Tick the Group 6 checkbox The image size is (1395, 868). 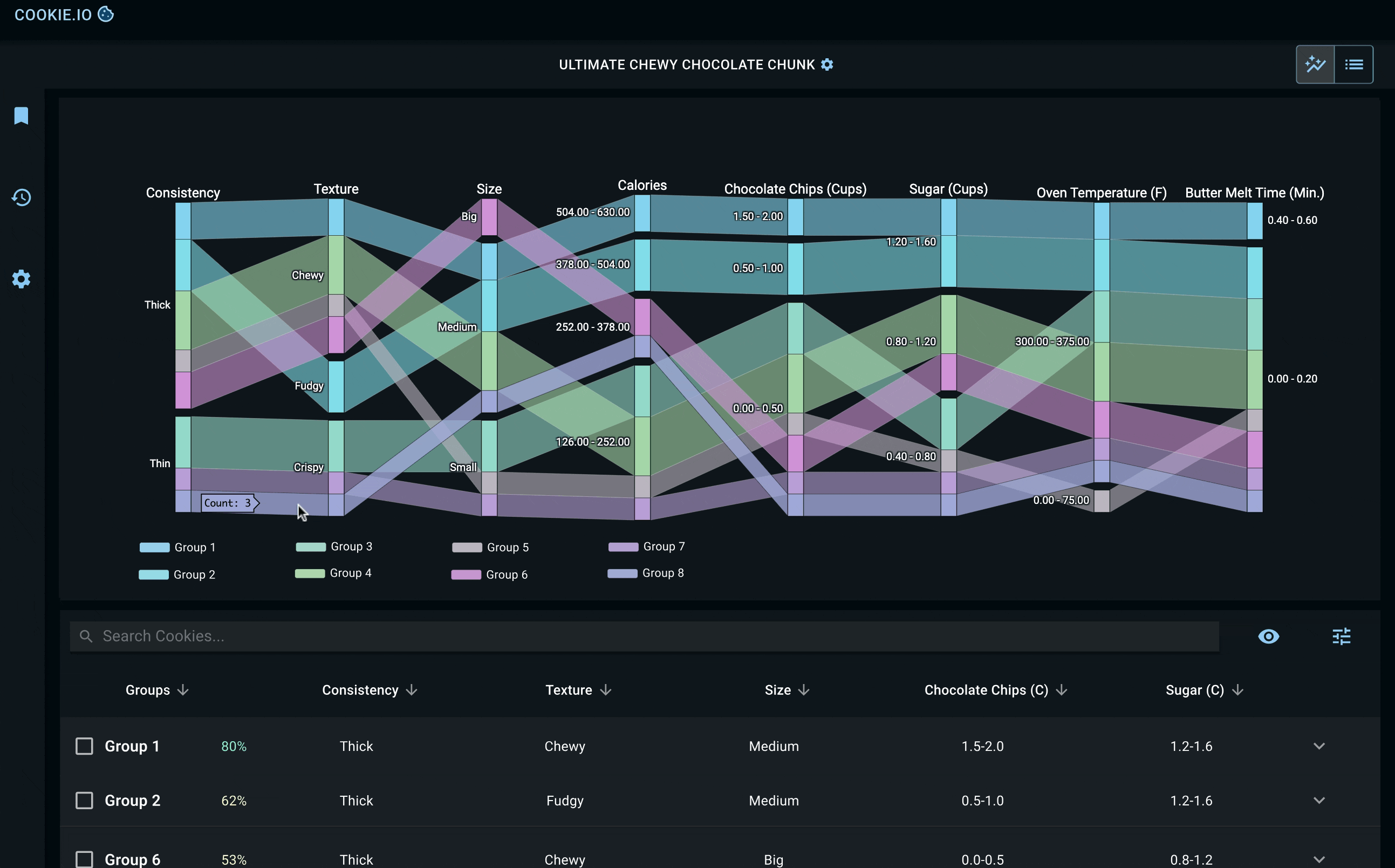pos(84,859)
